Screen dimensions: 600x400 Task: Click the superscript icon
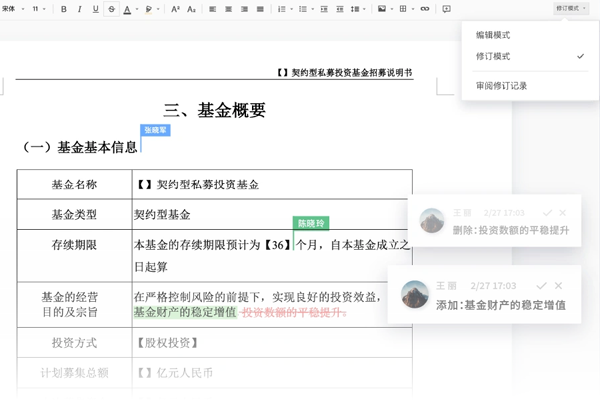(x=176, y=9)
